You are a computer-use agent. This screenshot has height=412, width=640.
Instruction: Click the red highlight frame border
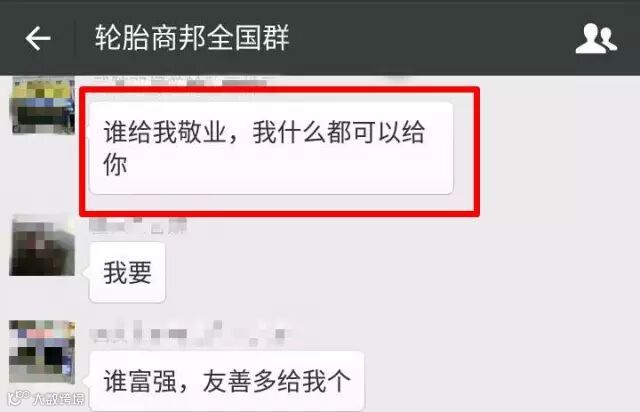280,90
